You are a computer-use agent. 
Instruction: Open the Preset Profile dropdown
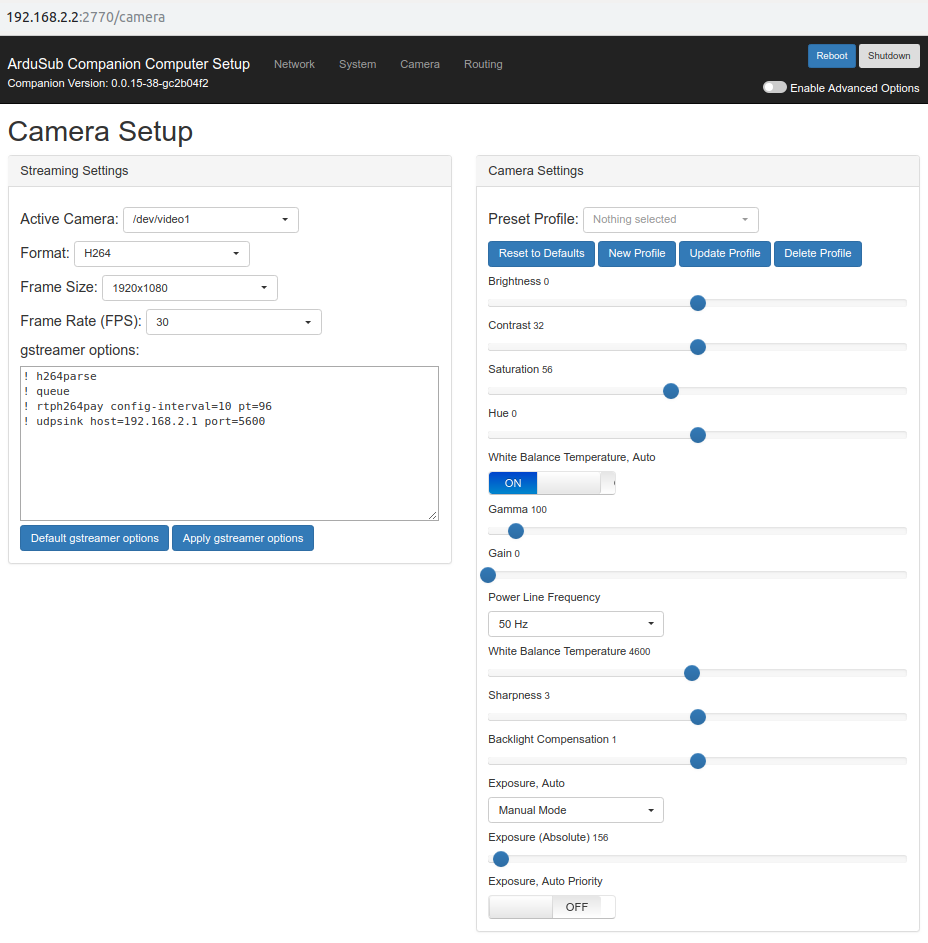671,220
